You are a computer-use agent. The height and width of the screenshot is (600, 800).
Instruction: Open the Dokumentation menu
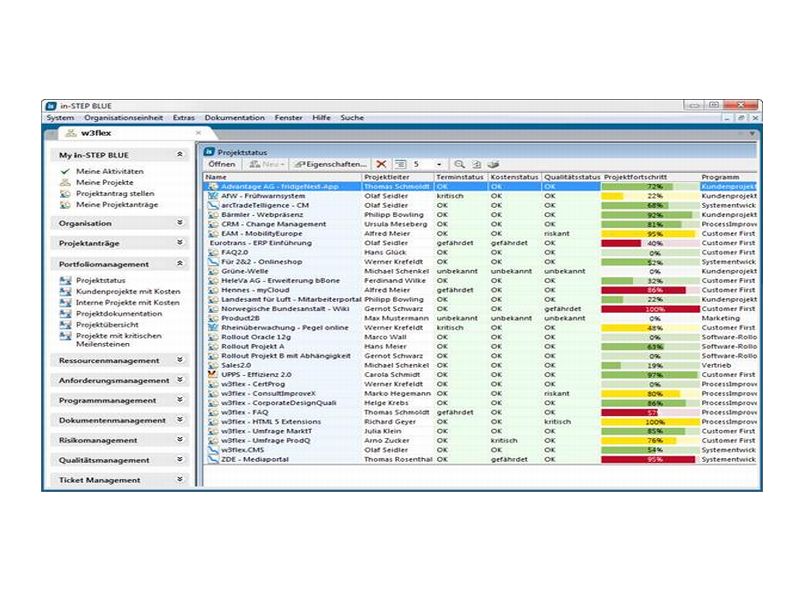(x=235, y=118)
